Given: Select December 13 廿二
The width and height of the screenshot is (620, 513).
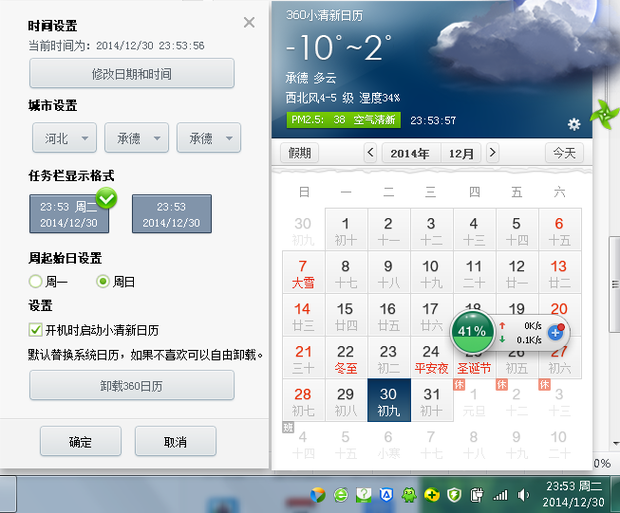Looking at the screenshot, I should (560, 273).
